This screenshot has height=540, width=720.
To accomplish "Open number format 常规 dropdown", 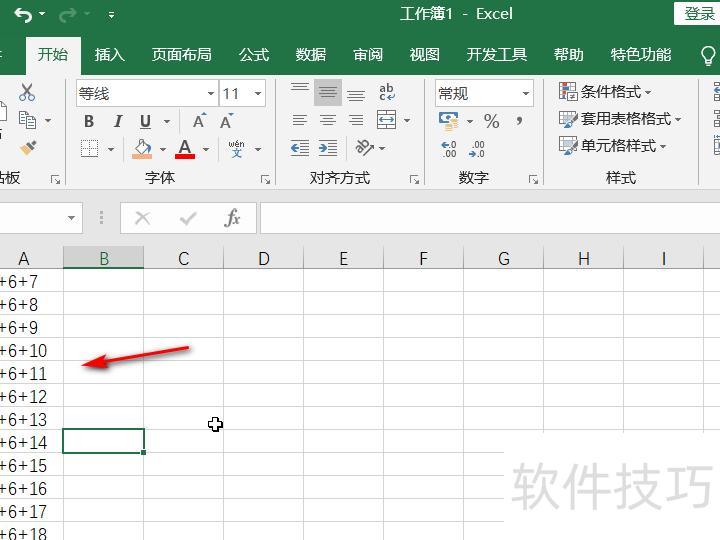I will point(526,94).
